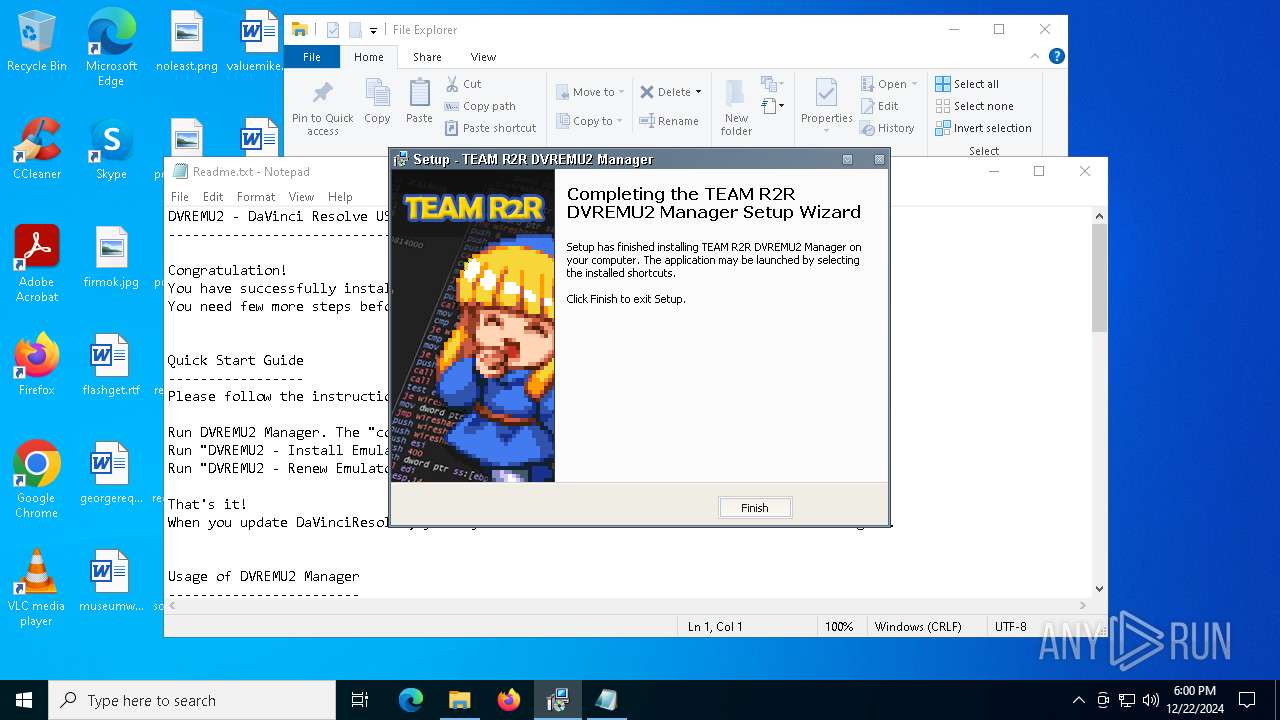Click Edge on the taskbar
The height and width of the screenshot is (720, 1280).
pyautogui.click(x=411, y=700)
